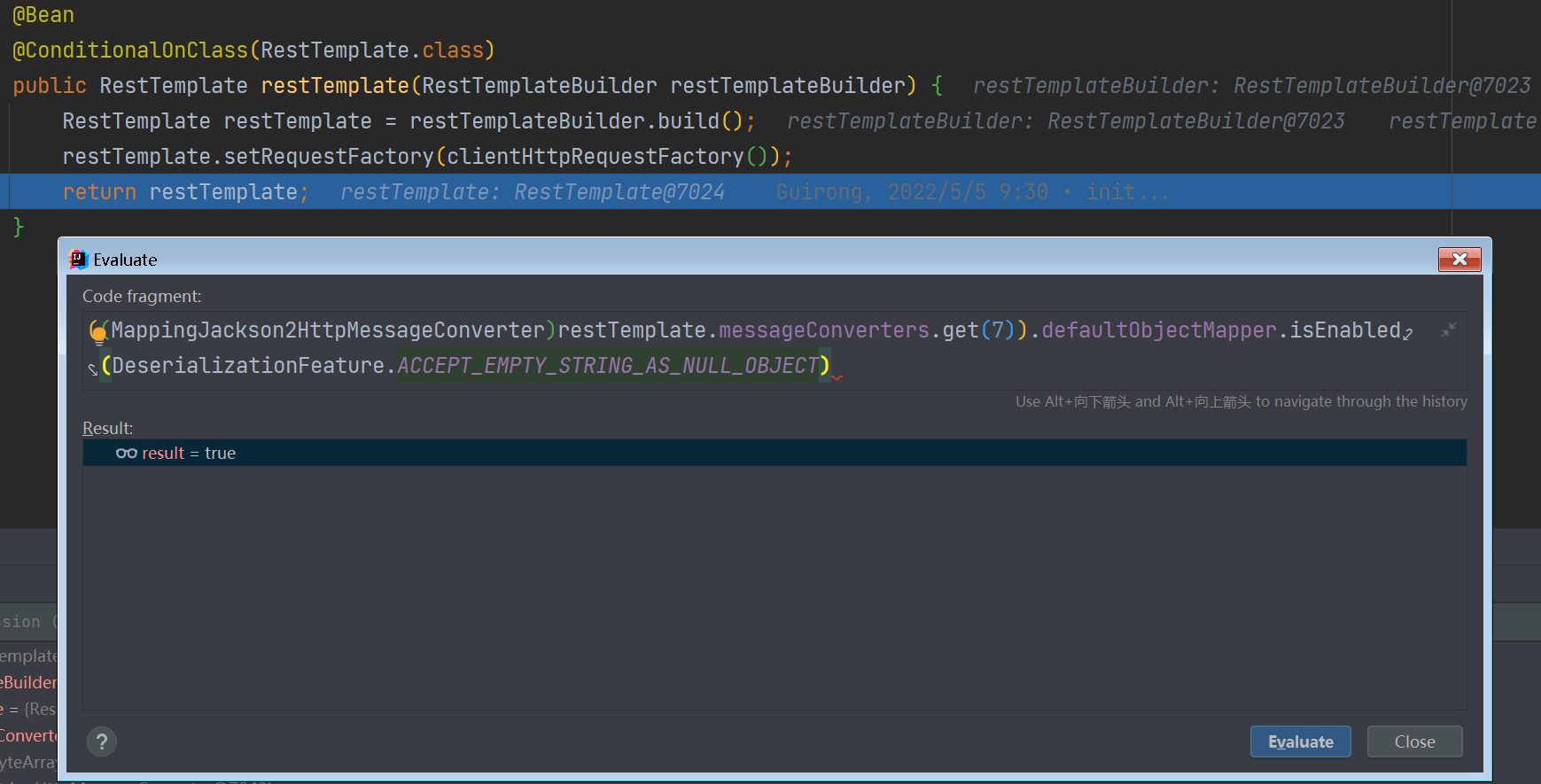Click 'messageConverters' in the code fragment
This screenshot has height=784, width=1541.
[x=824, y=330]
